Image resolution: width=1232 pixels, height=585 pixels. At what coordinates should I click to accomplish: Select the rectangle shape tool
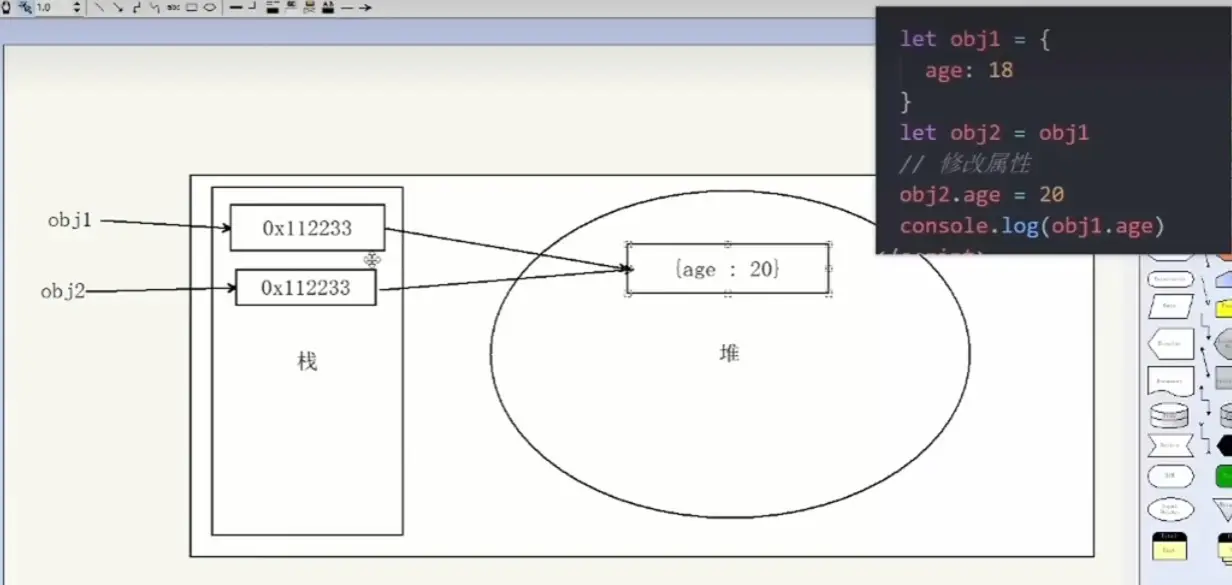[x=192, y=7]
